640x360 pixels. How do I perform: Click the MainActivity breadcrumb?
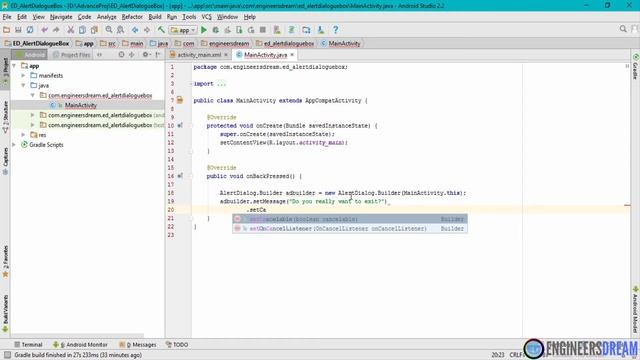tap(341, 43)
